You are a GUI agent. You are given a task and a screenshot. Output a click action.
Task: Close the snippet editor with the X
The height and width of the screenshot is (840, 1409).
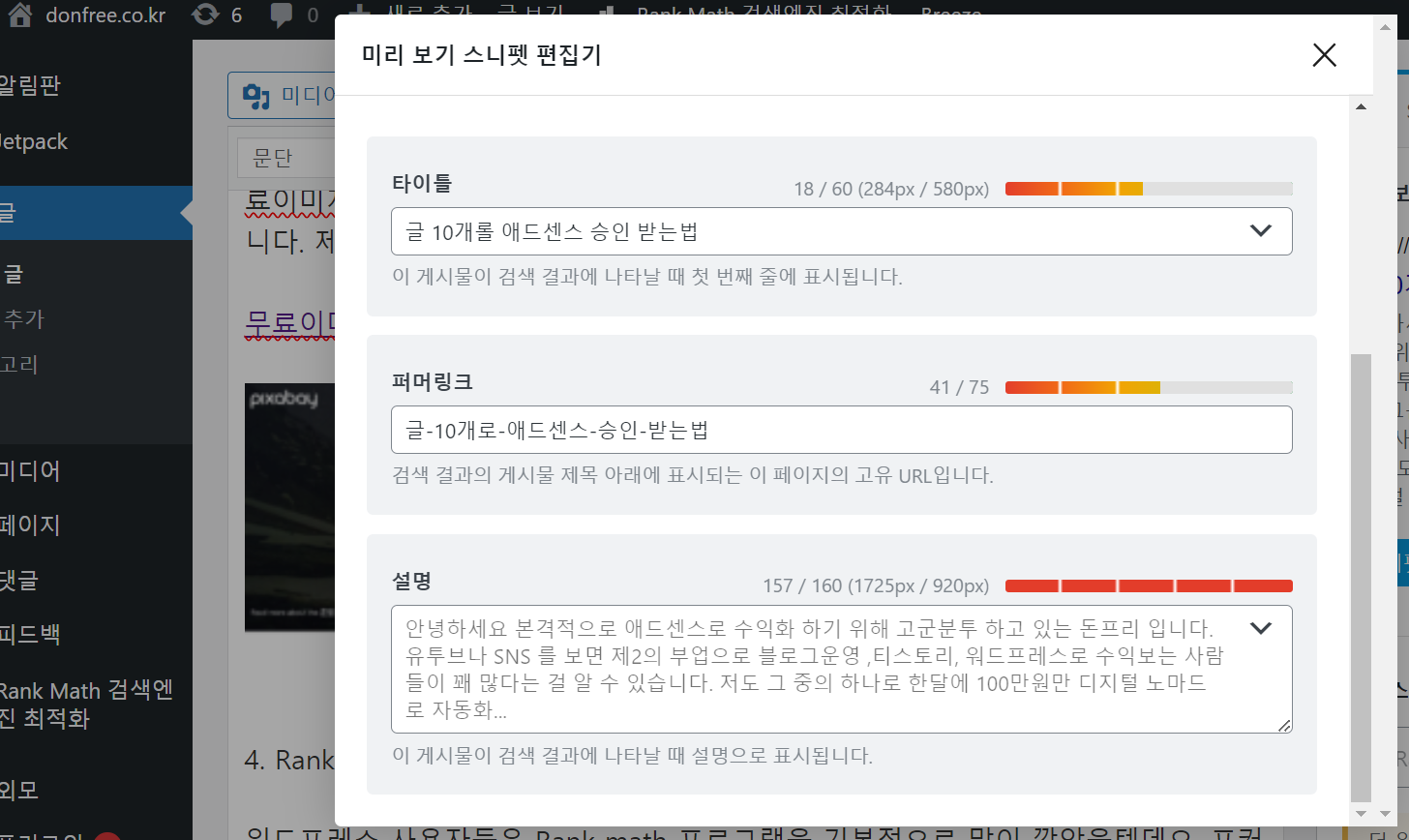(1324, 55)
